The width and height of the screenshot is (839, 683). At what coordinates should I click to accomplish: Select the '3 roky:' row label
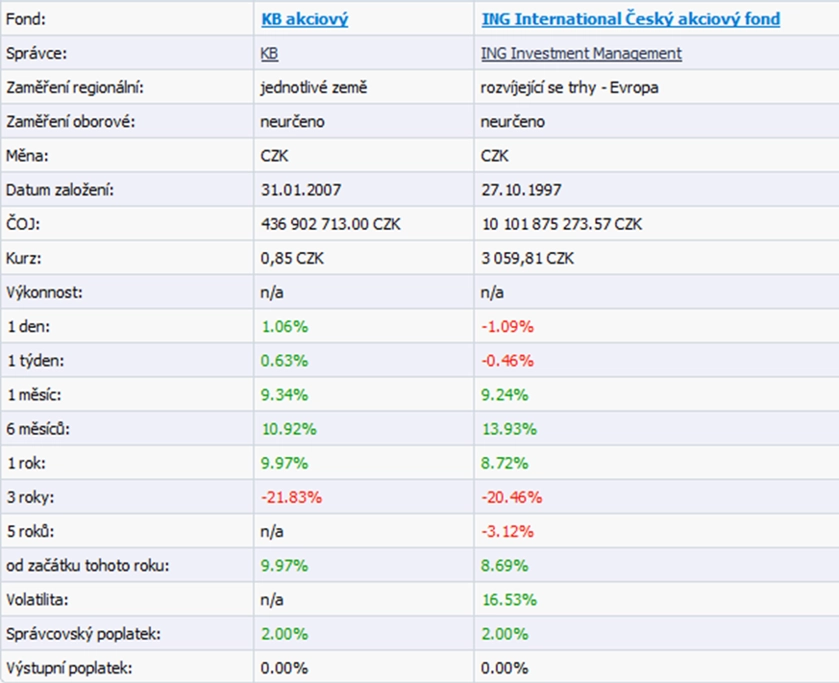tap(30, 497)
